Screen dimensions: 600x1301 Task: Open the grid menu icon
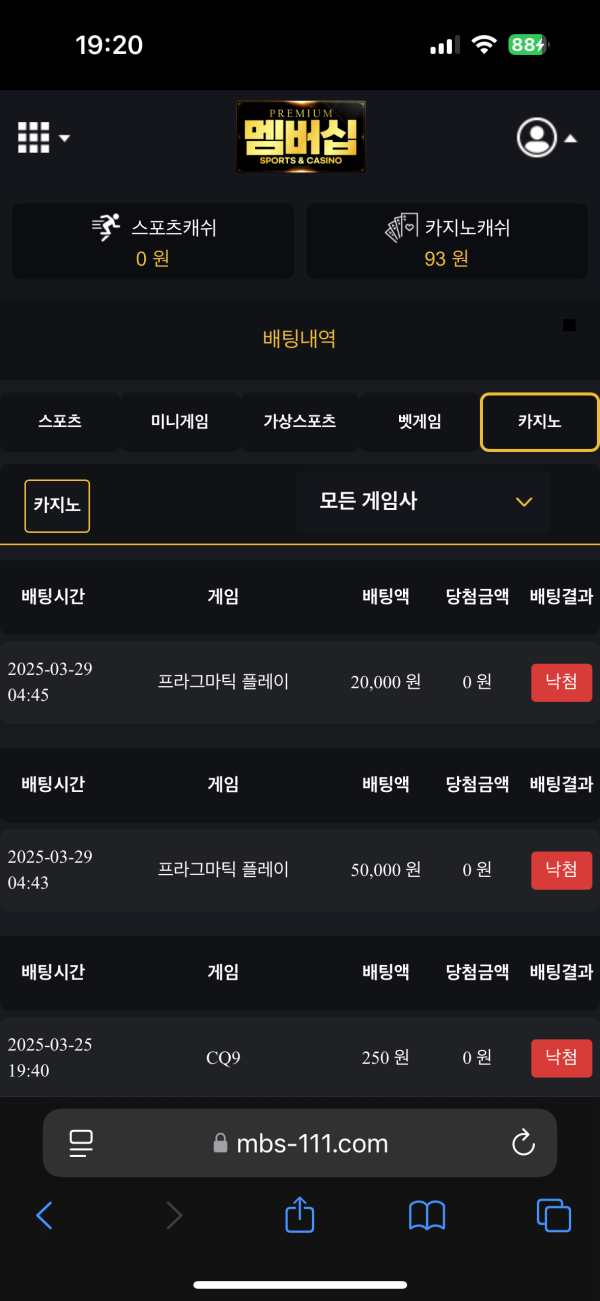tap(34, 138)
